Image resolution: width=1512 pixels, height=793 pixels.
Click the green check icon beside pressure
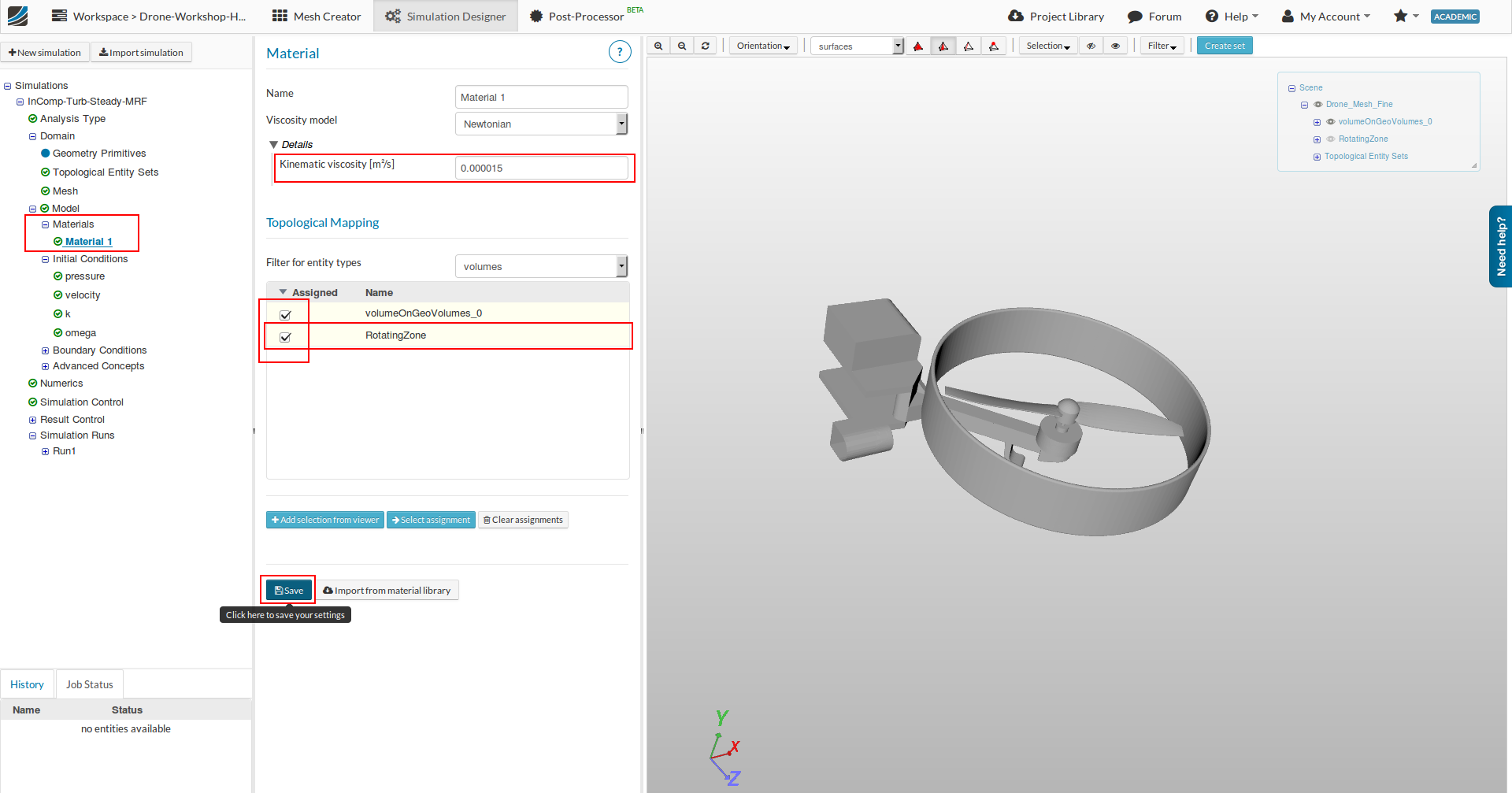coord(58,276)
